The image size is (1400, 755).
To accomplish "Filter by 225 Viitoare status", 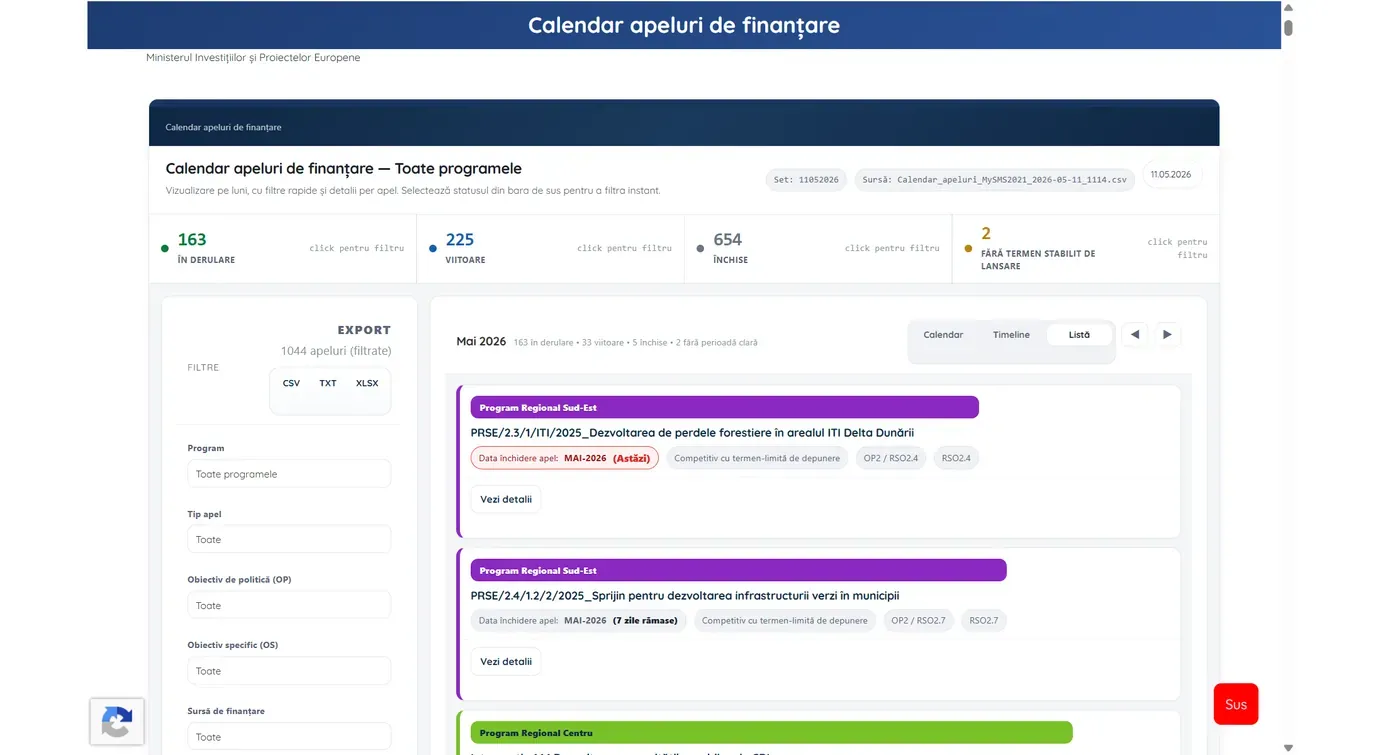I will click(x=550, y=248).
